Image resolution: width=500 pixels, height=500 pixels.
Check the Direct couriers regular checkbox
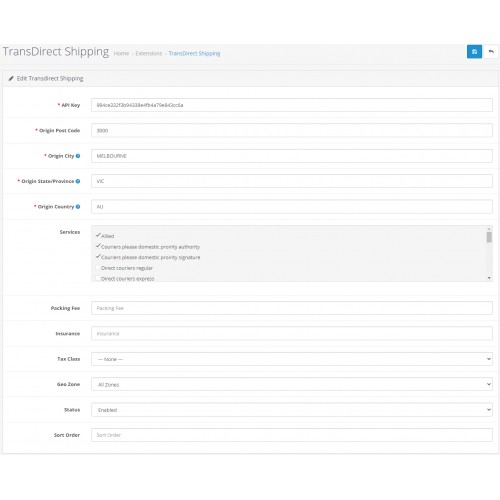coord(98,268)
